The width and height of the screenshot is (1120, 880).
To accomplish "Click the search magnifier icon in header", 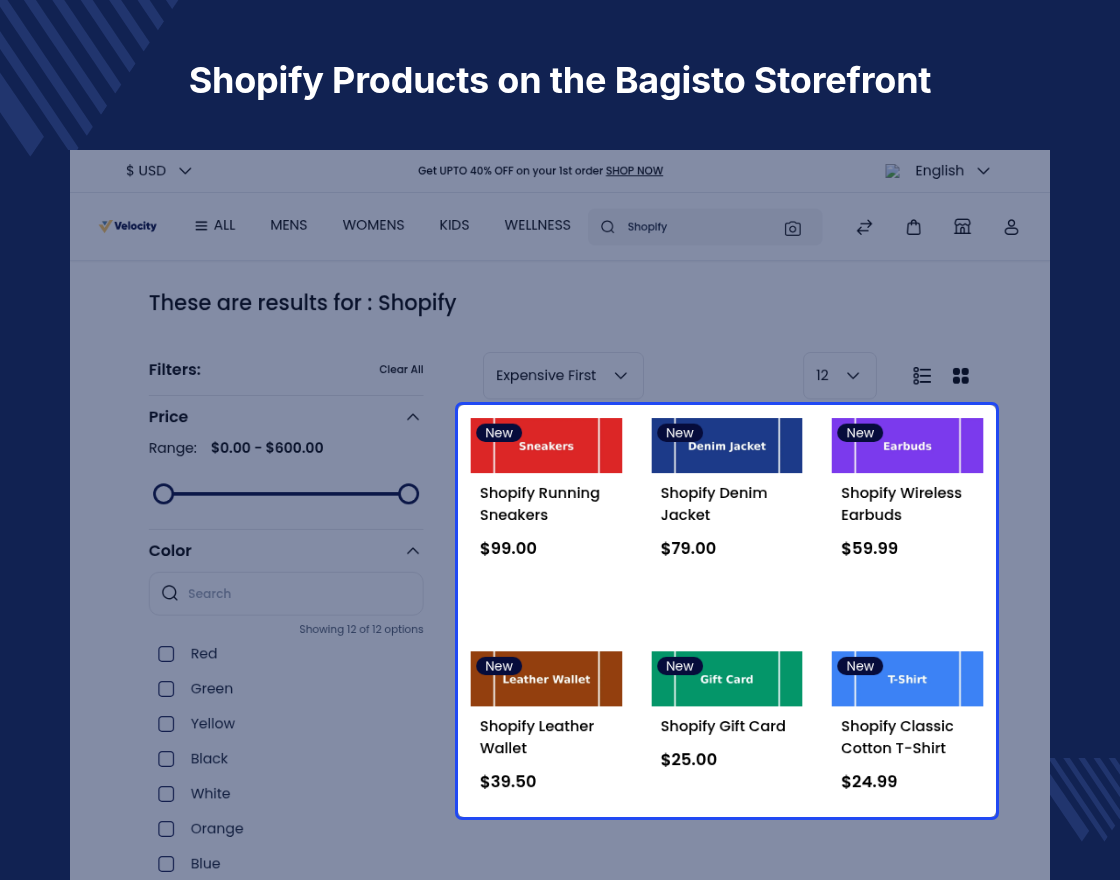I will 608,227.
